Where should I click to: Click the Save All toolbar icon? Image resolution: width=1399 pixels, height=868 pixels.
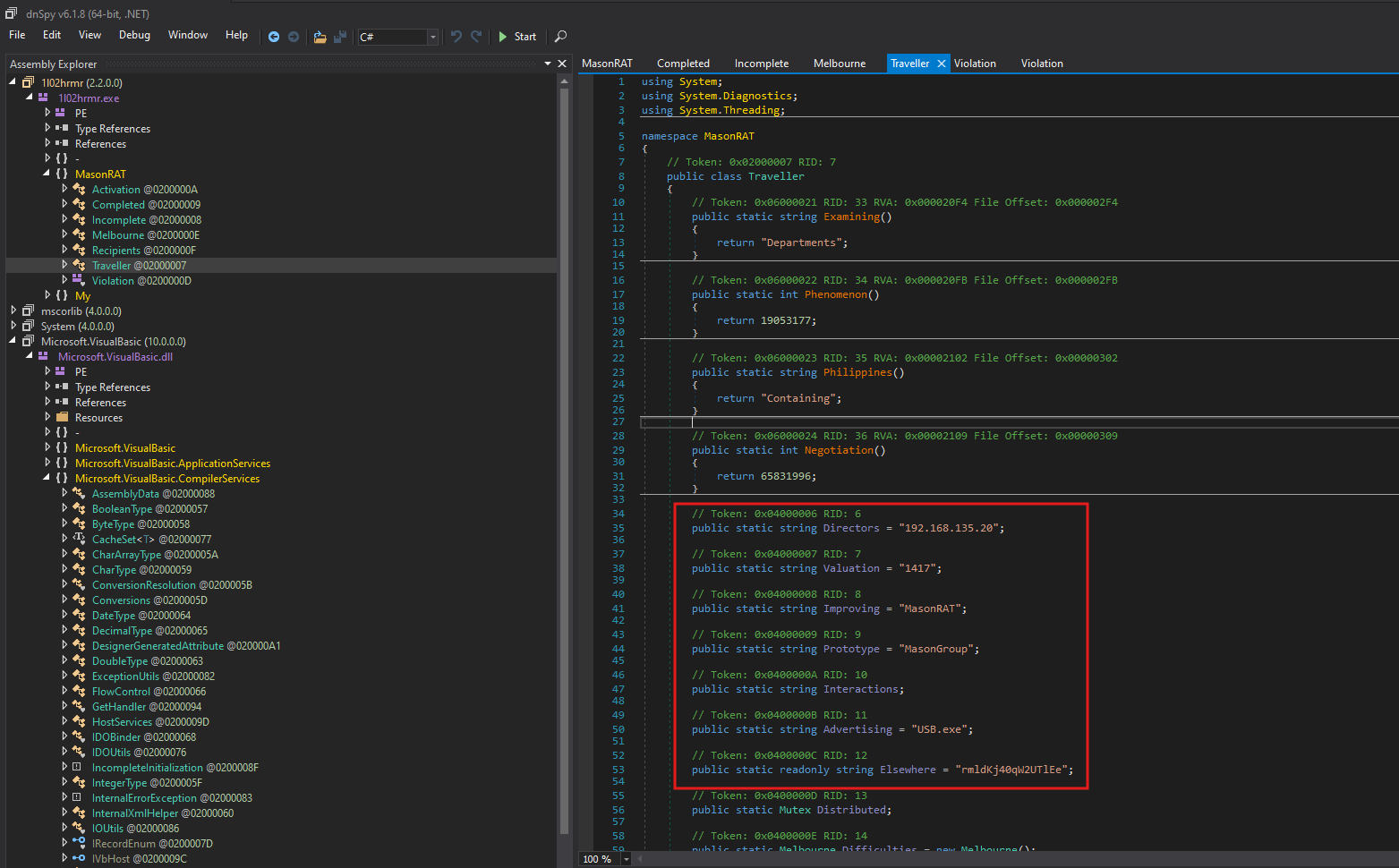340,37
